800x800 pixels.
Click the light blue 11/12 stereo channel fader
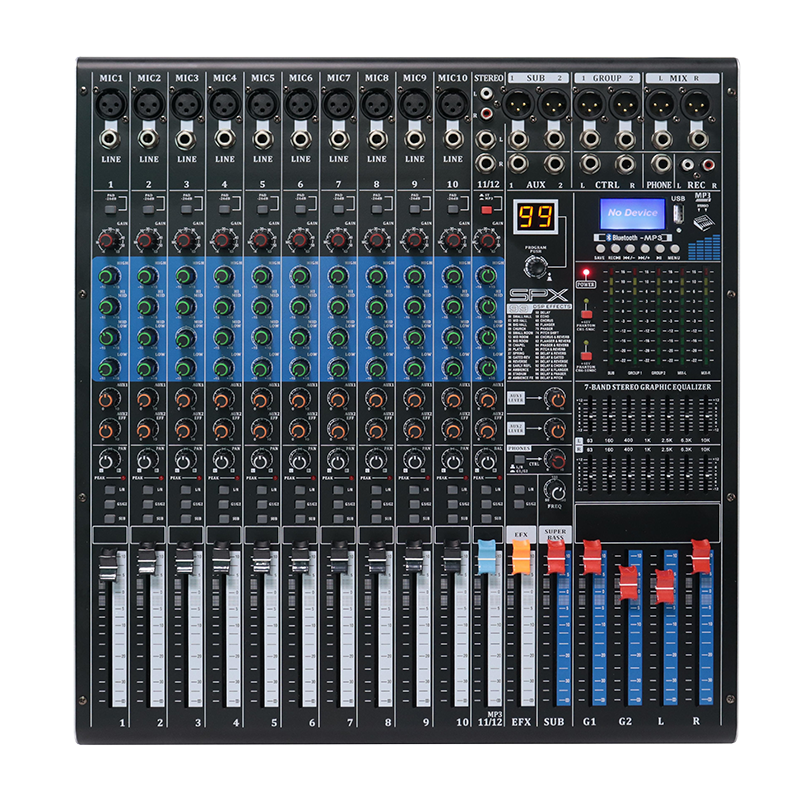[x=487, y=556]
